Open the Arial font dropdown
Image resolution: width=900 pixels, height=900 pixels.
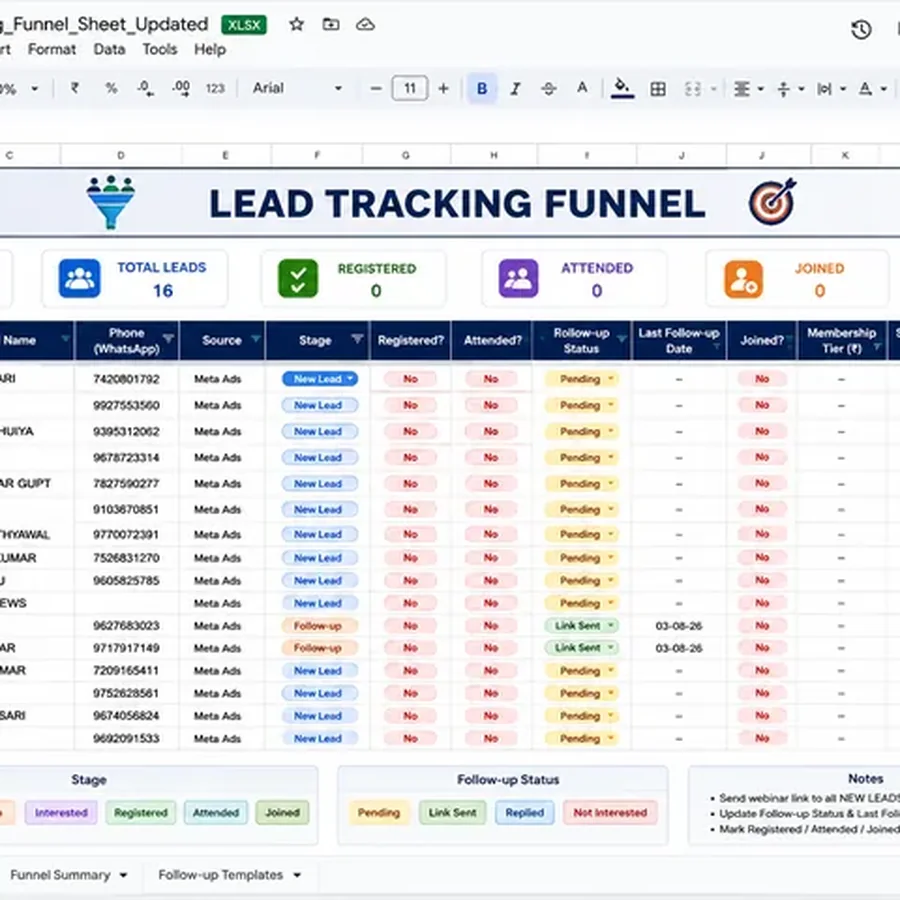(297, 88)
